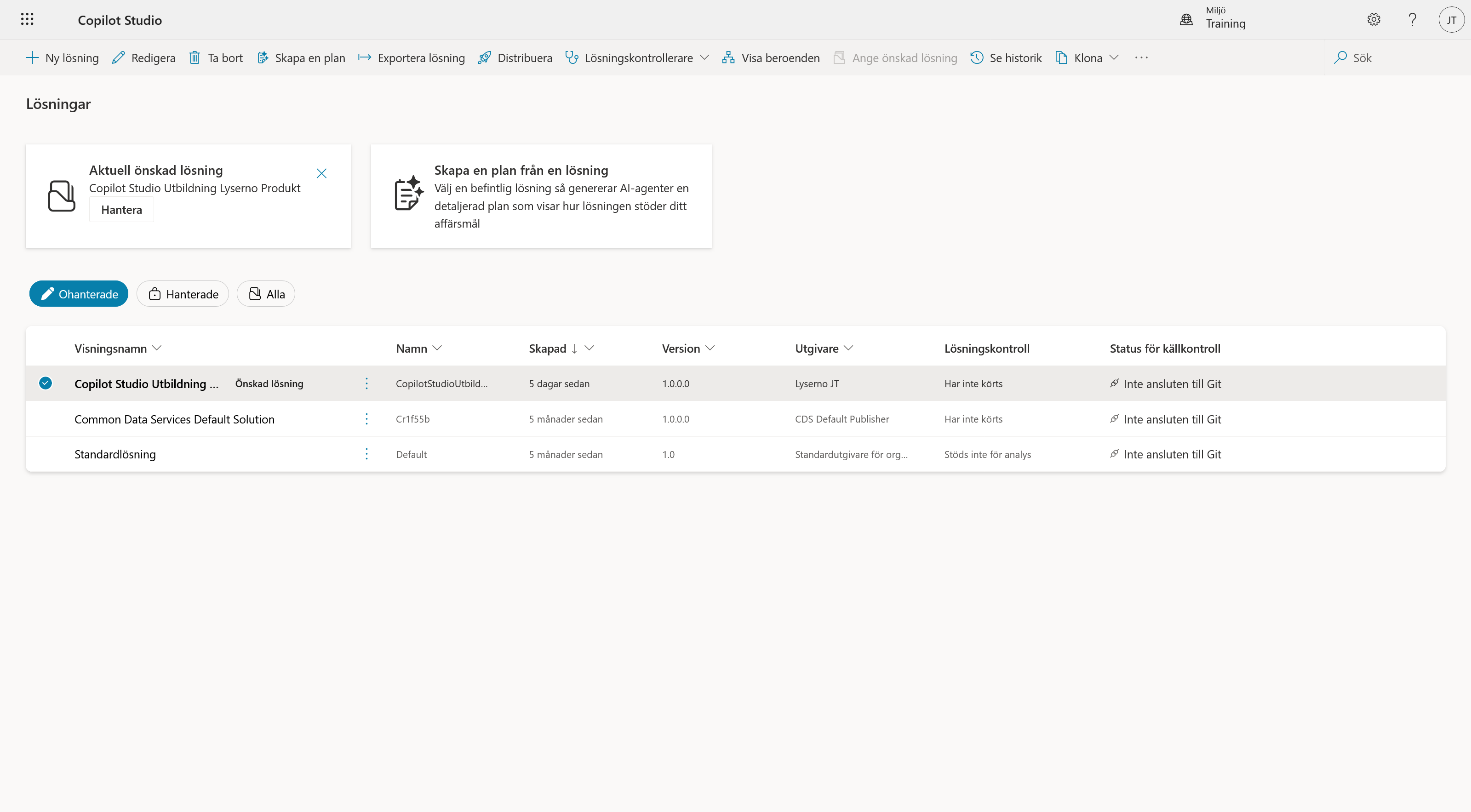Click the Distribuera rocket icon
Viewport: 1471px width, 812px height.
[484, 57]
